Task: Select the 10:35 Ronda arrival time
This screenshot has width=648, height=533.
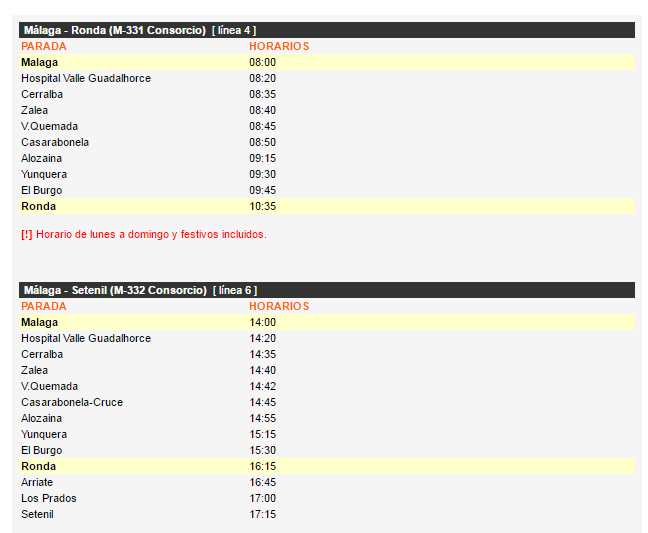Action: click(x=262, y=207)
